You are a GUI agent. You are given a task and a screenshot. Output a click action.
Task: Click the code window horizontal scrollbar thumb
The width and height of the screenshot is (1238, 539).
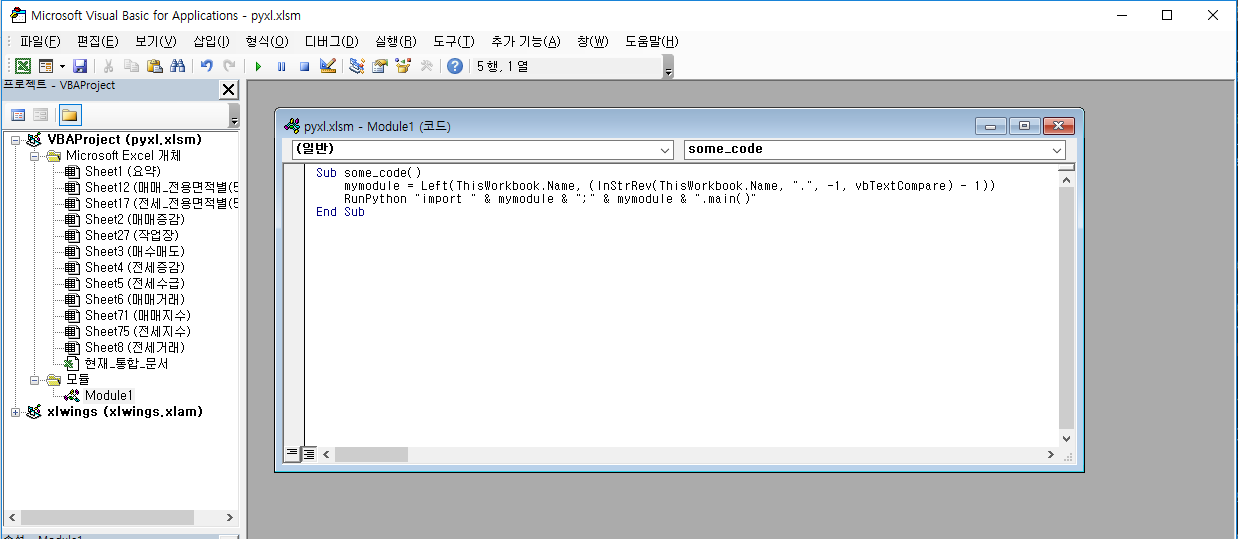(371, 454)
